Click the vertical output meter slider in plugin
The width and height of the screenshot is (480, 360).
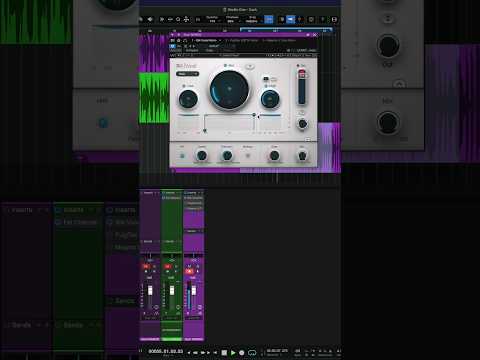point(302,87)
